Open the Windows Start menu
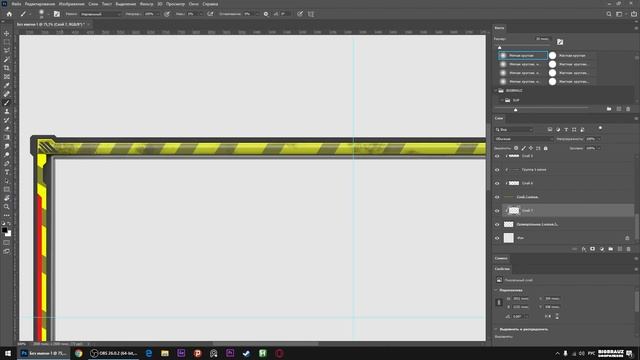 click(x=8, y=353)
